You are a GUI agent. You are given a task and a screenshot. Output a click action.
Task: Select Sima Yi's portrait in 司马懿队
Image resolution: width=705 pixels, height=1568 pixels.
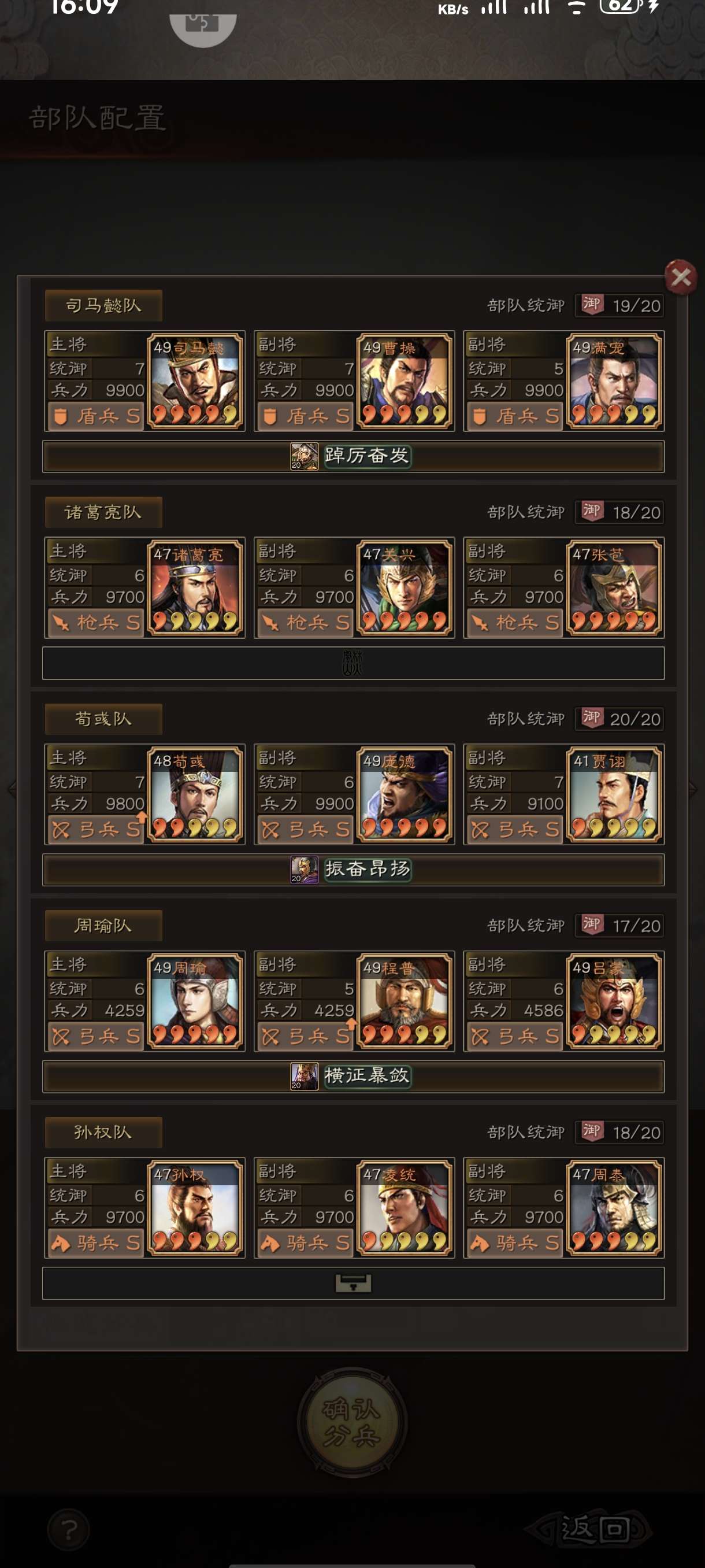(195, 381)
